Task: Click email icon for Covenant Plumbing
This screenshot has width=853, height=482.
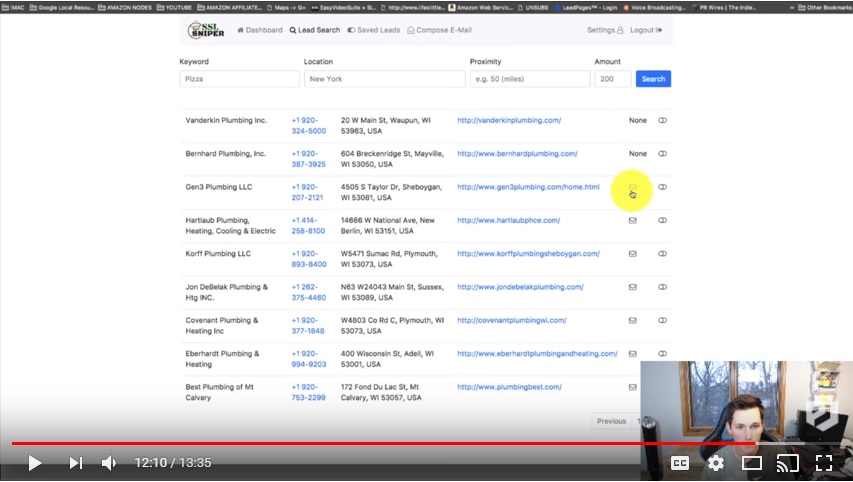Action: [633, 320]
